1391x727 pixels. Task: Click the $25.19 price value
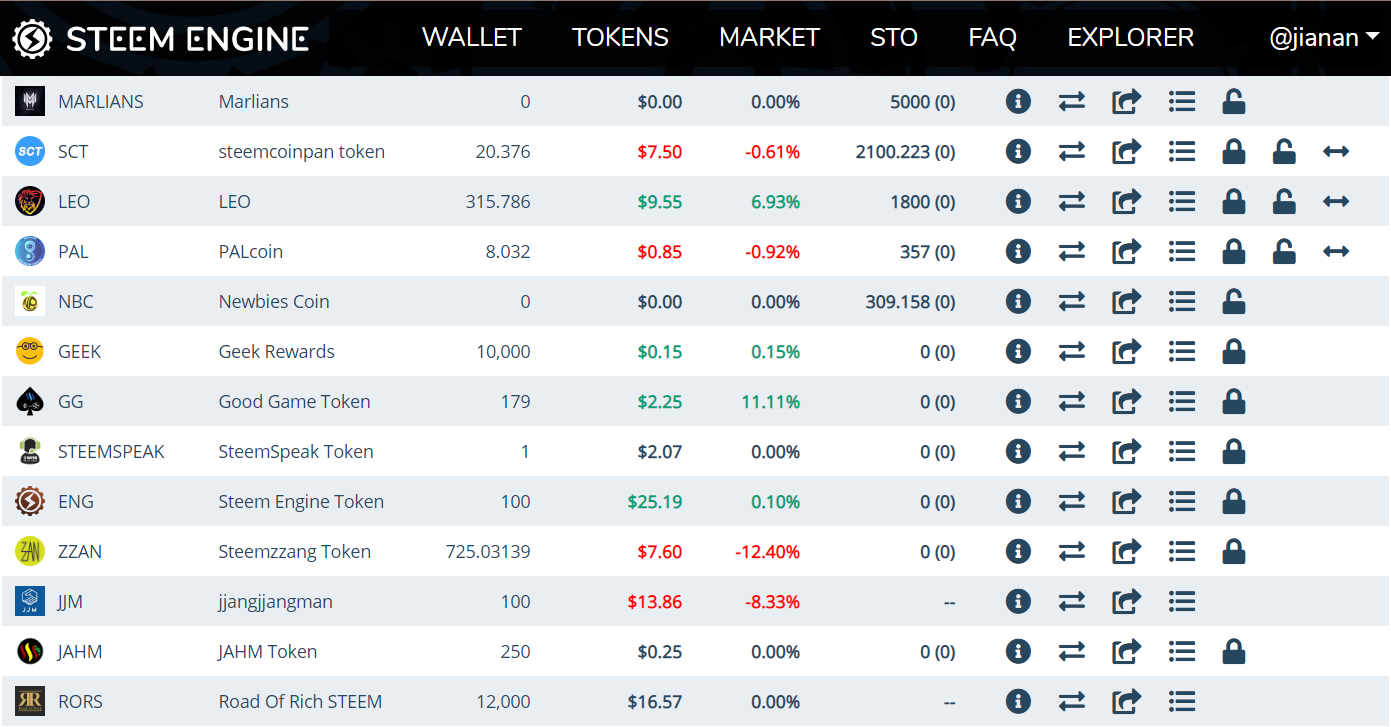(655, 502)
